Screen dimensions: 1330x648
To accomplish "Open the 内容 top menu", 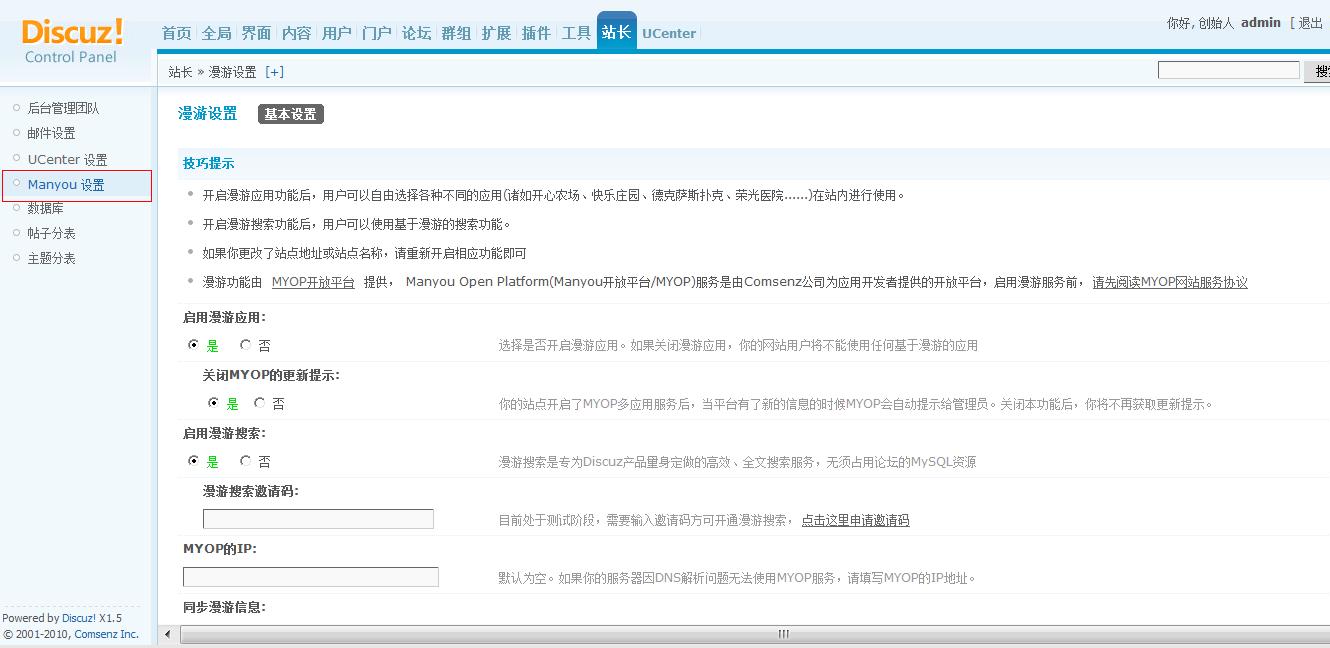I will 297,33.
